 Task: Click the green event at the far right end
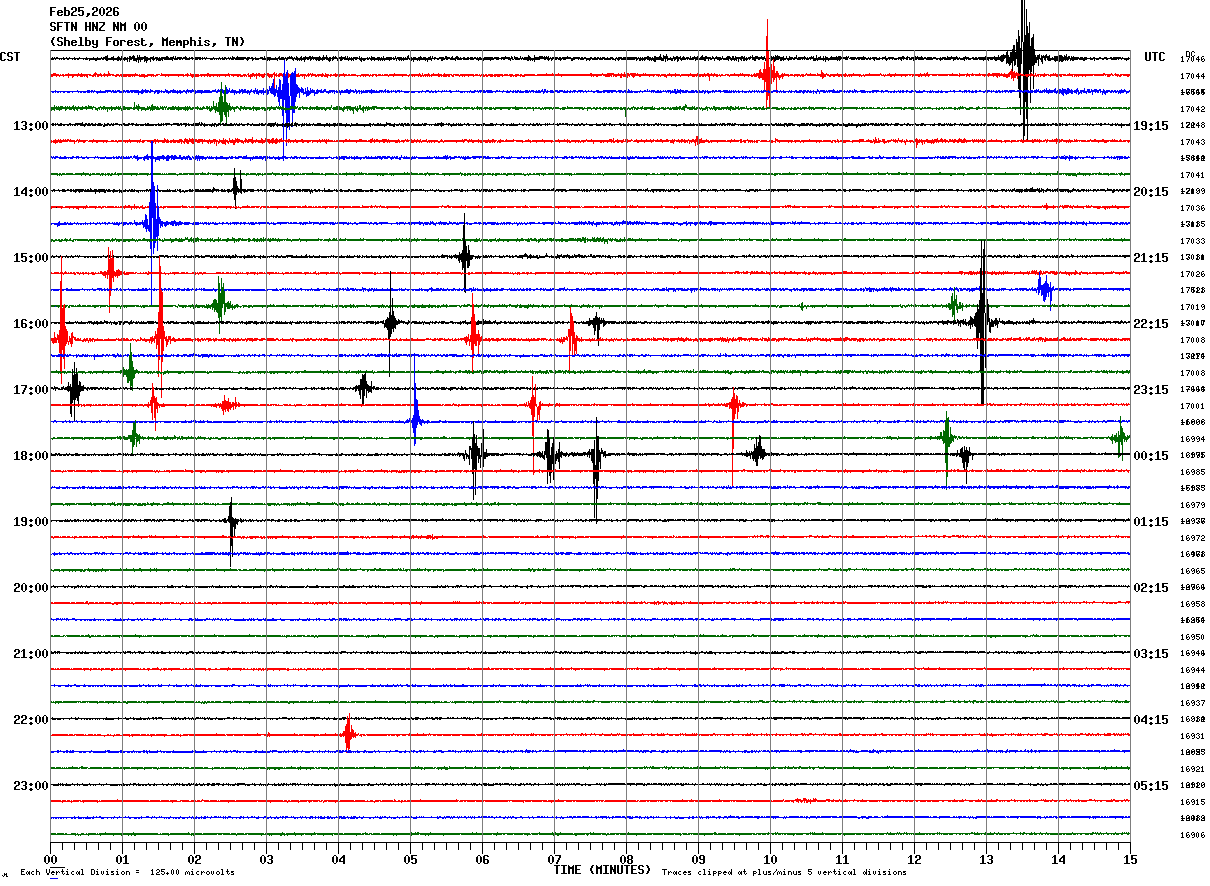click(1120, 437)
